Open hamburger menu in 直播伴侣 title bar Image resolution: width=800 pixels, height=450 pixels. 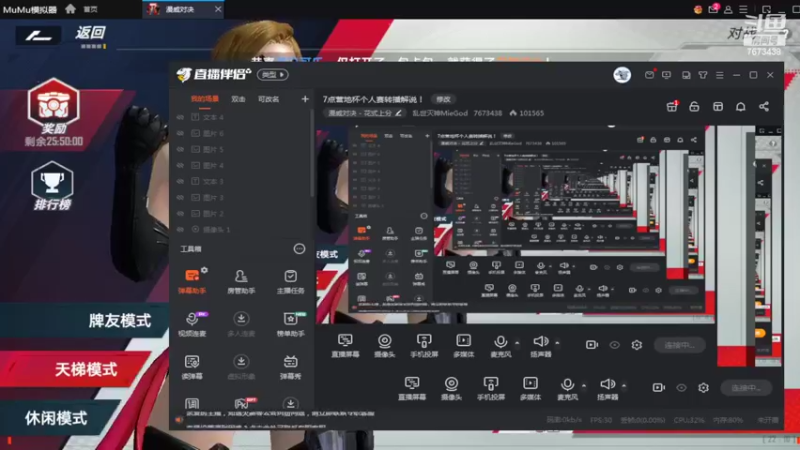[x=720, y=75]
